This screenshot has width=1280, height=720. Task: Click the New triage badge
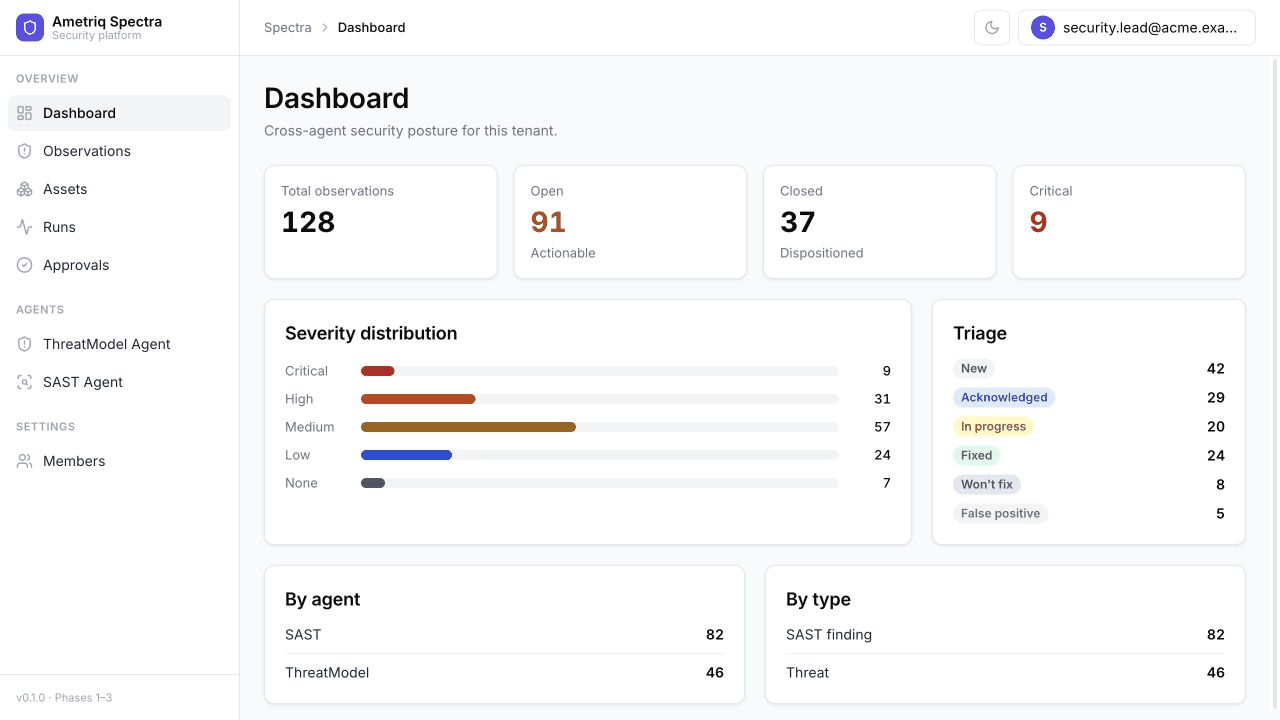[974, 368]
